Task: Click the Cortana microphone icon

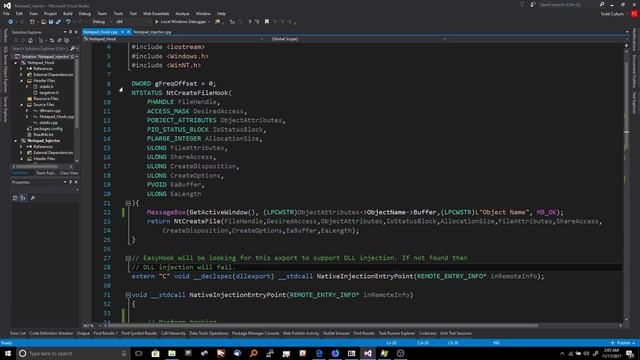Action: pos(124,353)
